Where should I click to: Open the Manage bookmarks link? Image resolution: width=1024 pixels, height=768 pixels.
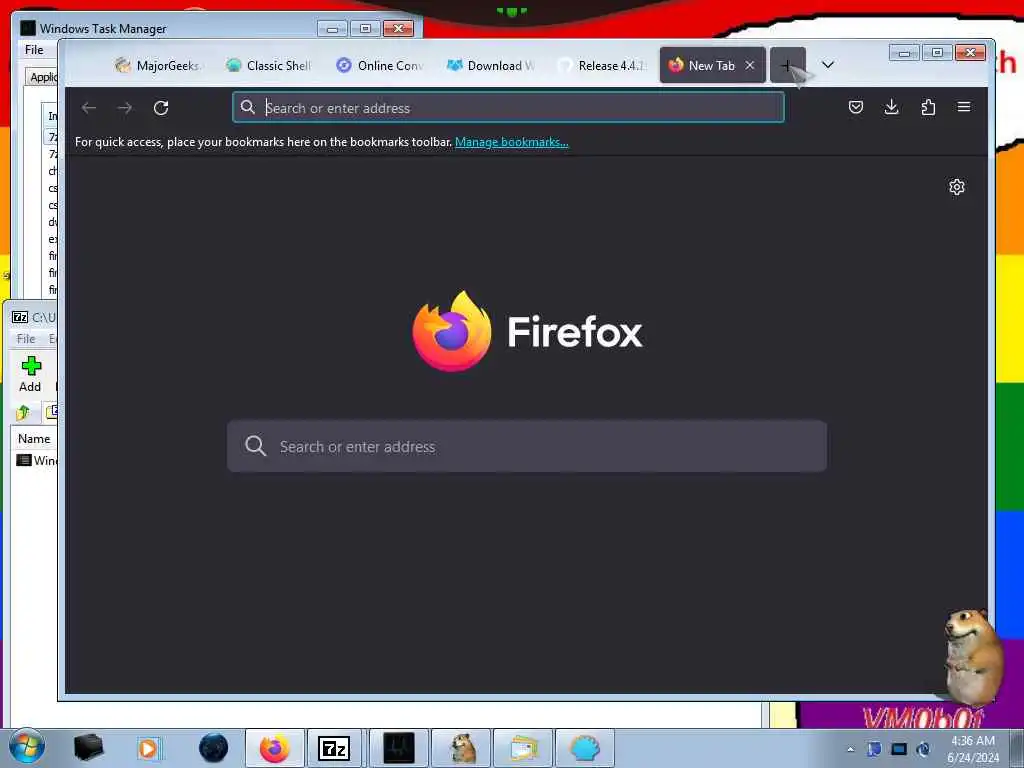[511, 142]
